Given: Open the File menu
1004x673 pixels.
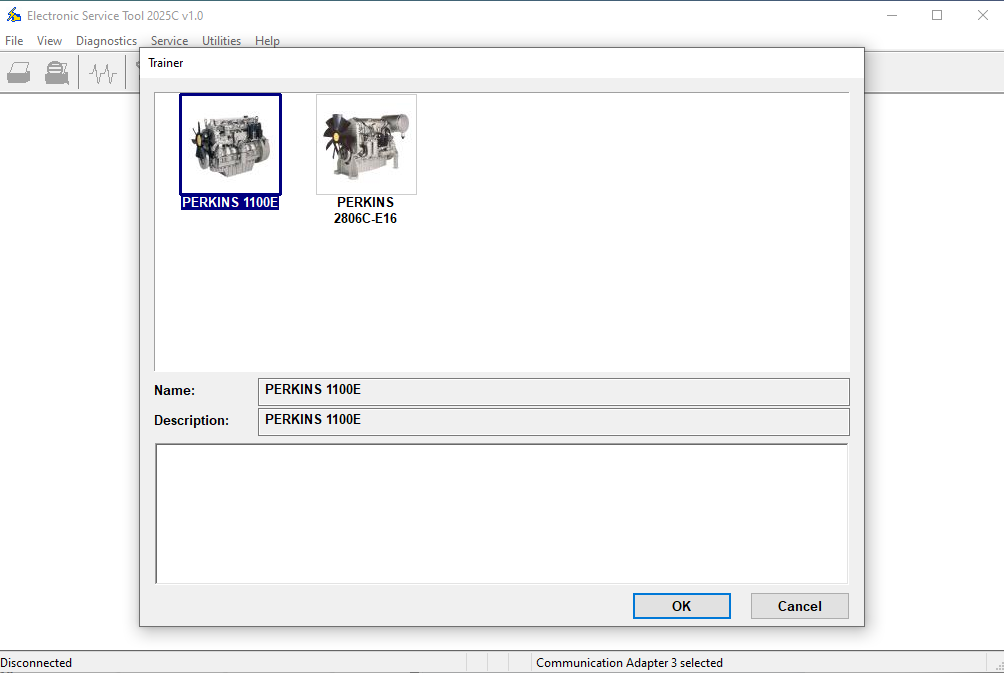Looking at the screenshot, I should coord(14,41).
